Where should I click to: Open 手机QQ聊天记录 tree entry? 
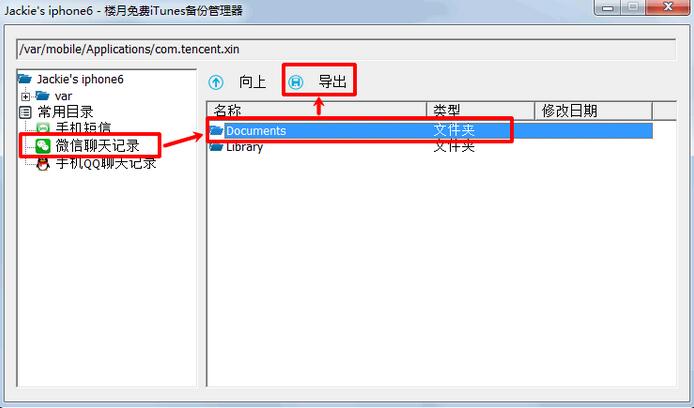coord(106,164)
